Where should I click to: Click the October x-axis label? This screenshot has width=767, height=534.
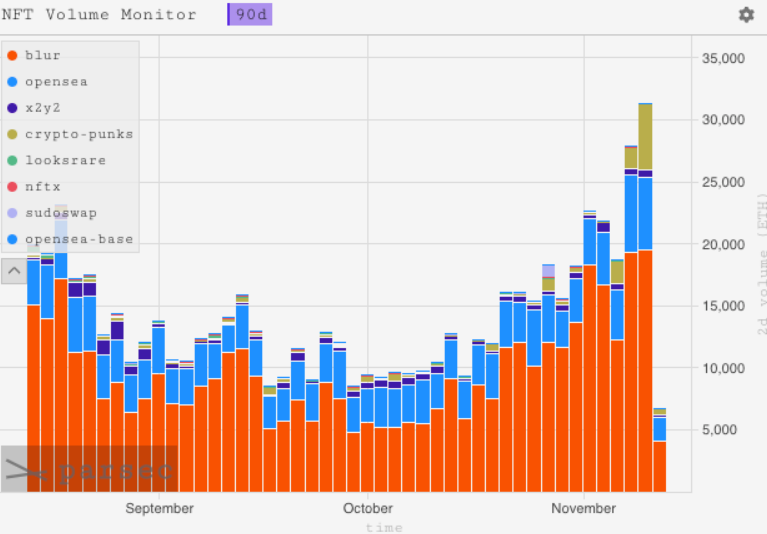click(368, 508)
